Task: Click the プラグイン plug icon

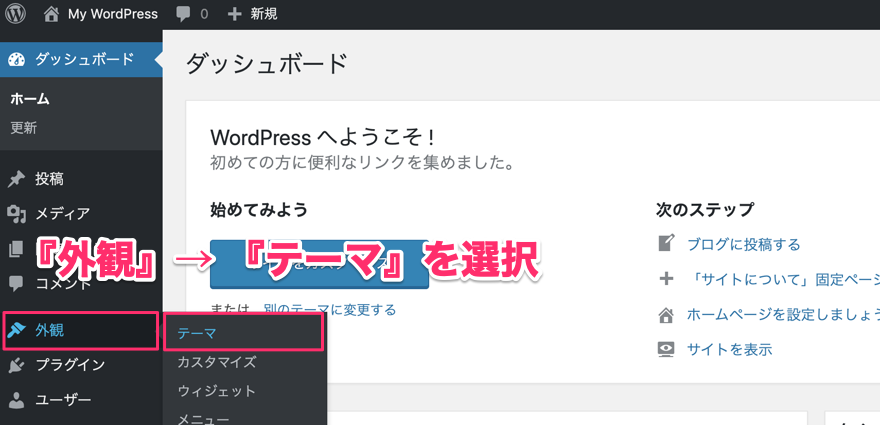Action: (17, 365)
